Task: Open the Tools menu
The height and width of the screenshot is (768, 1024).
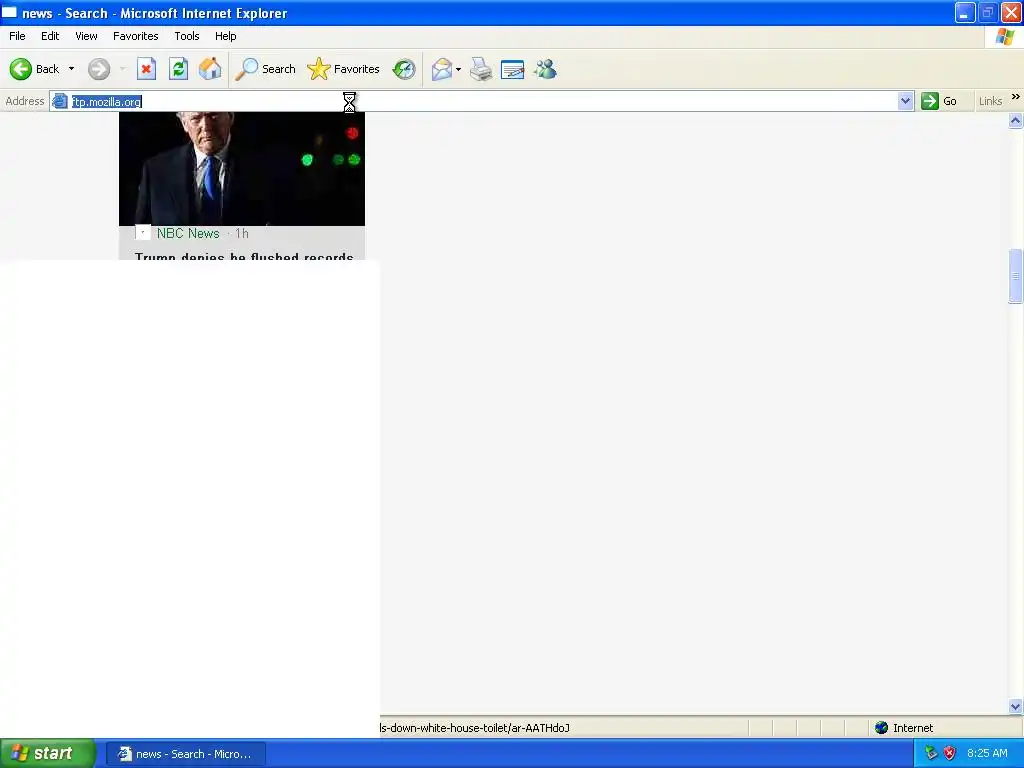Action: [x=187, y=36]
